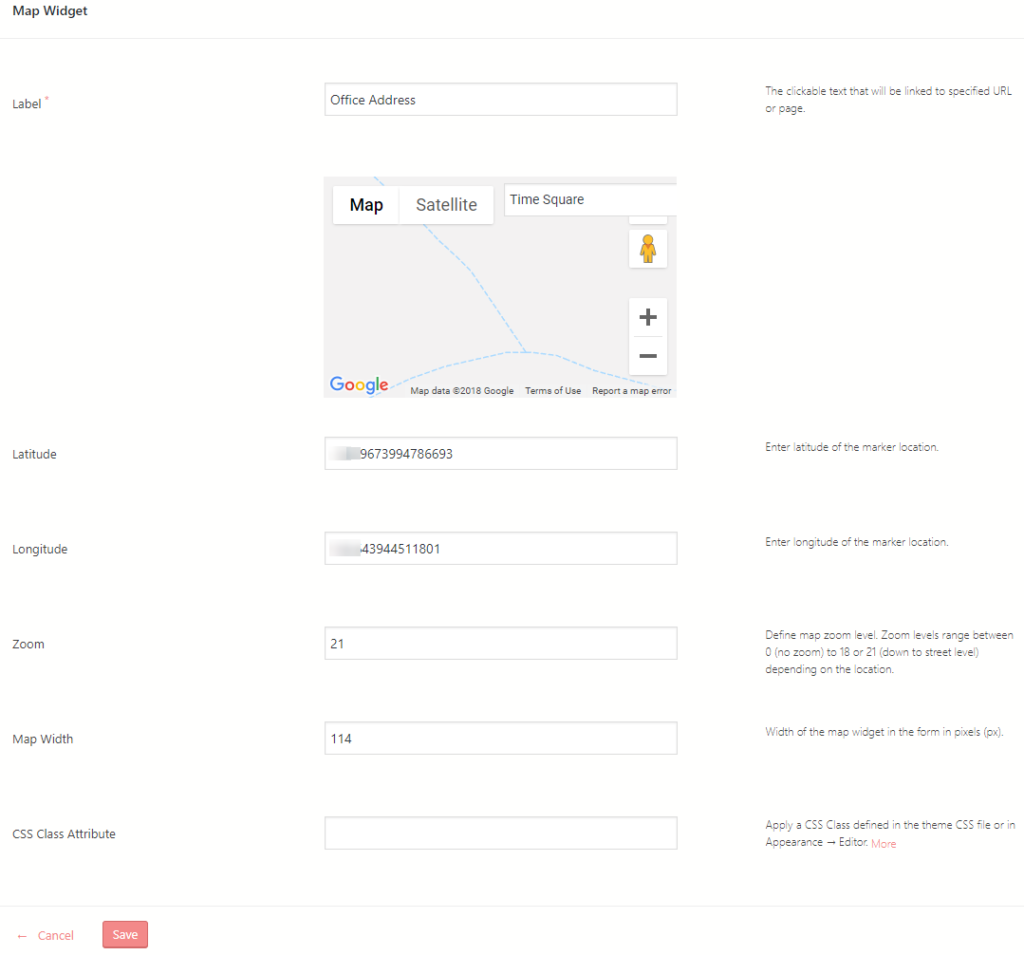The height and width of the screenshot is (955, 1024).
Task: Zoom out using the map minus icon
Action: pos(648,355)
